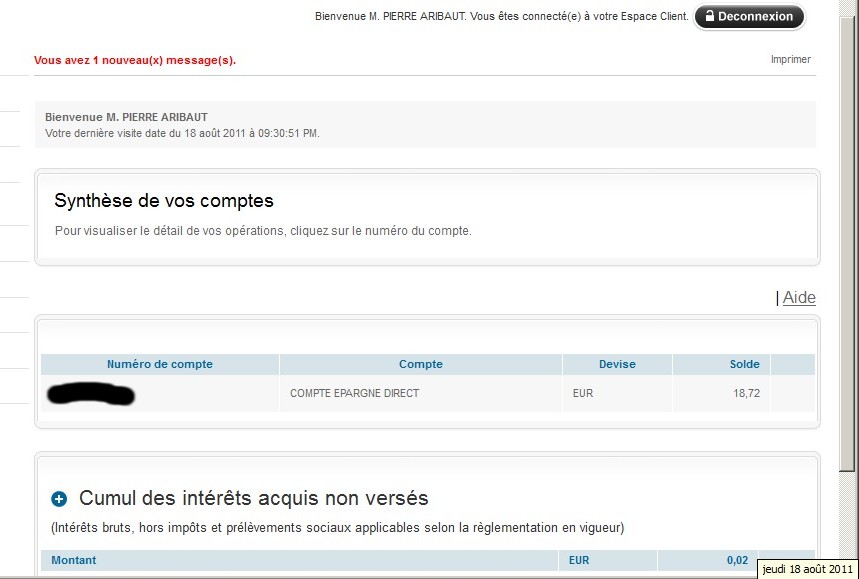859x579 pixels.
Task: Click the Montant label in the interest table
Action: (73, 560)
